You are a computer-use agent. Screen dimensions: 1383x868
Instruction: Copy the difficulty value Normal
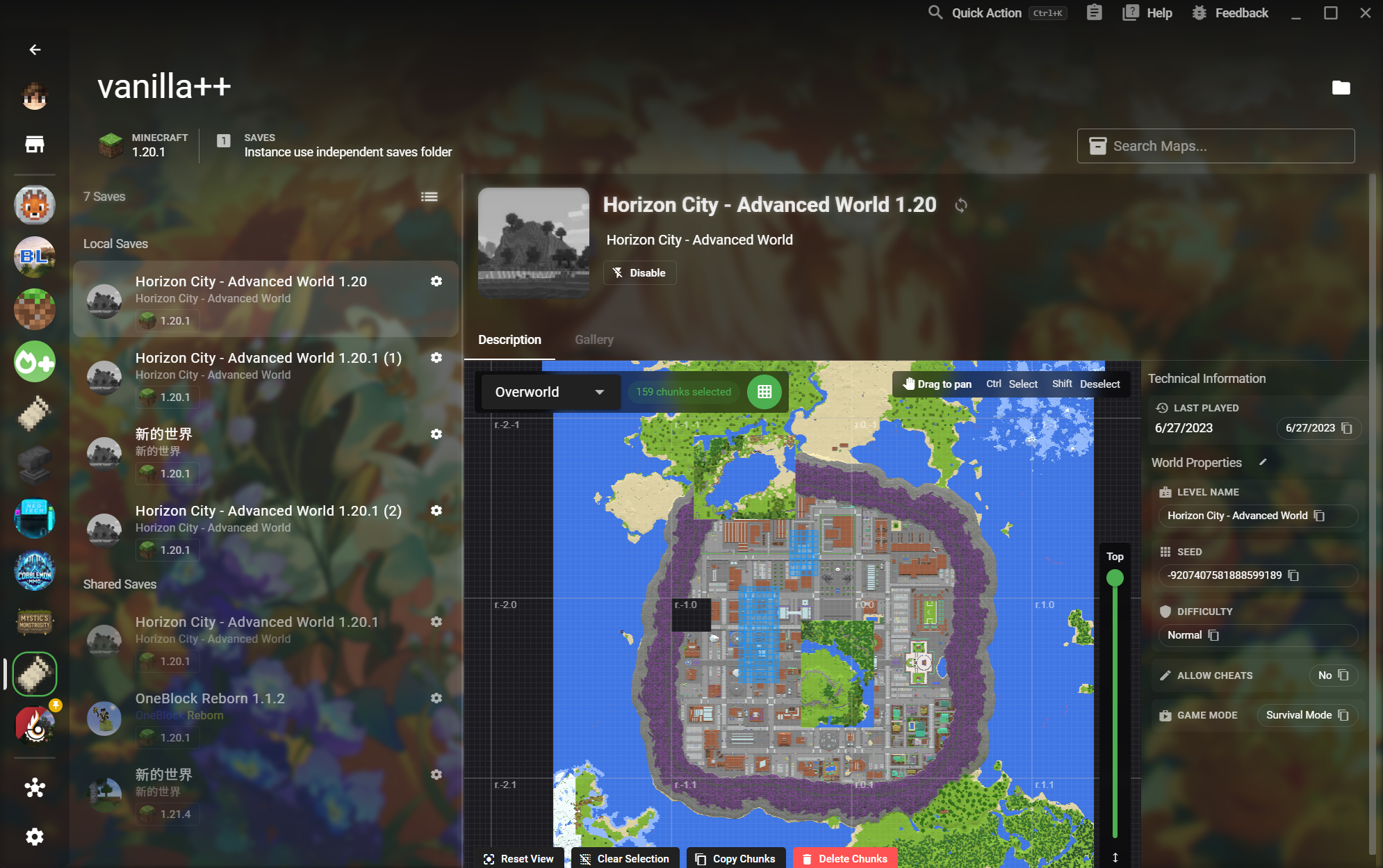[1213, 635]
